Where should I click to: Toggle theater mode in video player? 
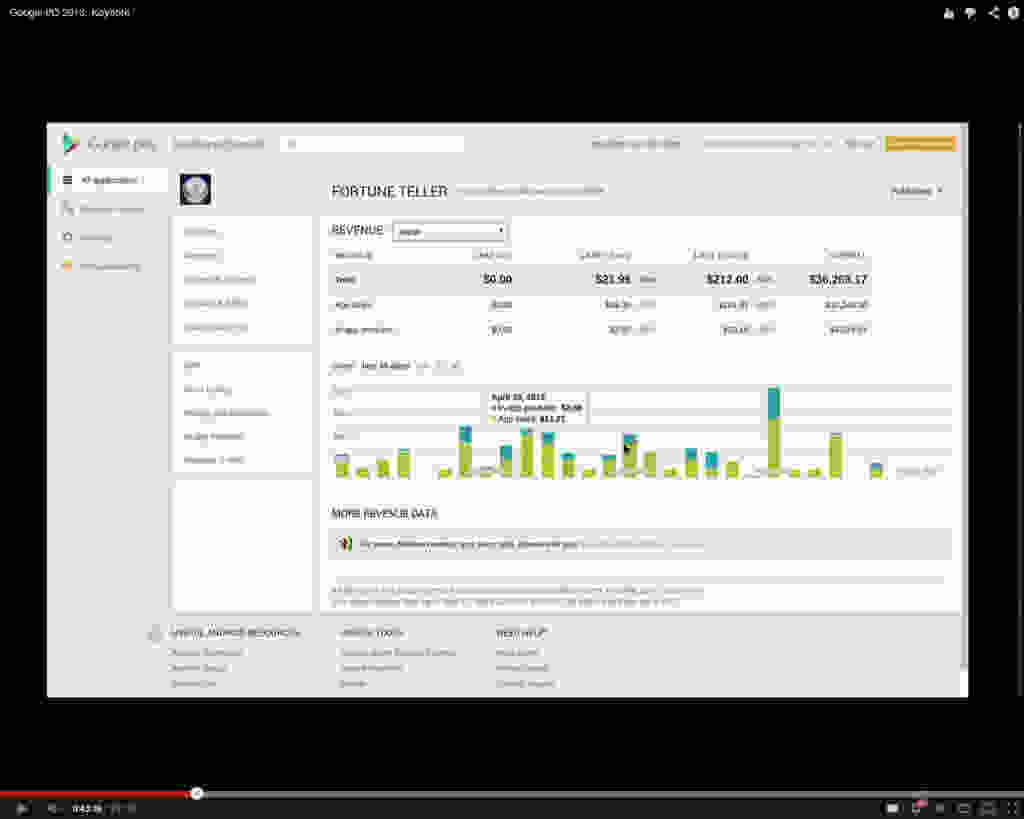[987, 808]
